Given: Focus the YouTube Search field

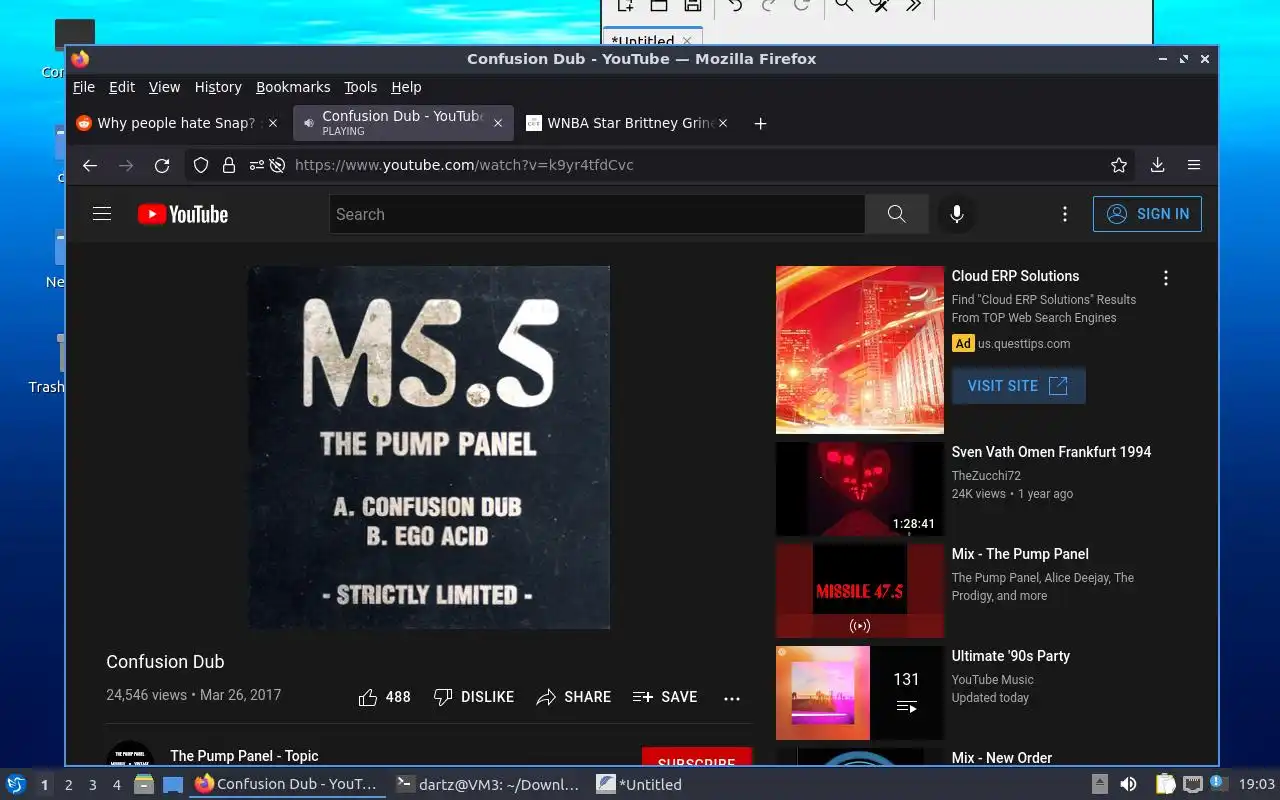Looking at the screenshot, I should click(x=597, y=214).
